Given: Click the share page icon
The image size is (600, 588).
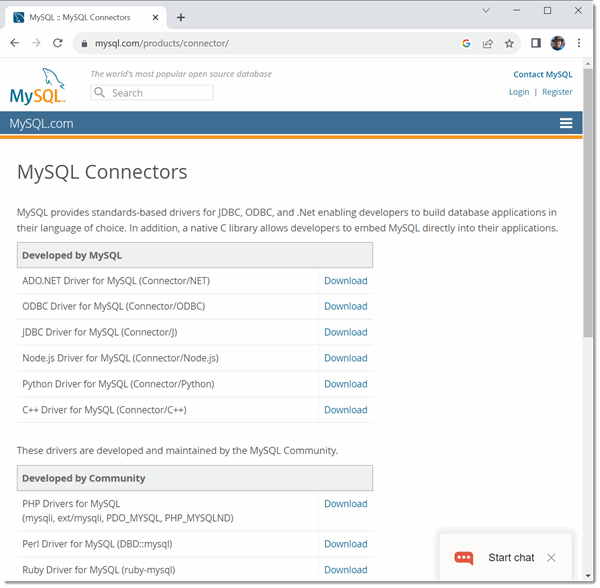Looking at the screenshot, I should click(x=488, y=44).
